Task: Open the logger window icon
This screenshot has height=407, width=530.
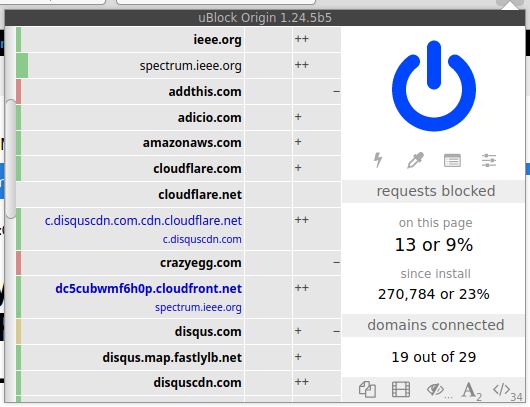Action: (452, 160)
